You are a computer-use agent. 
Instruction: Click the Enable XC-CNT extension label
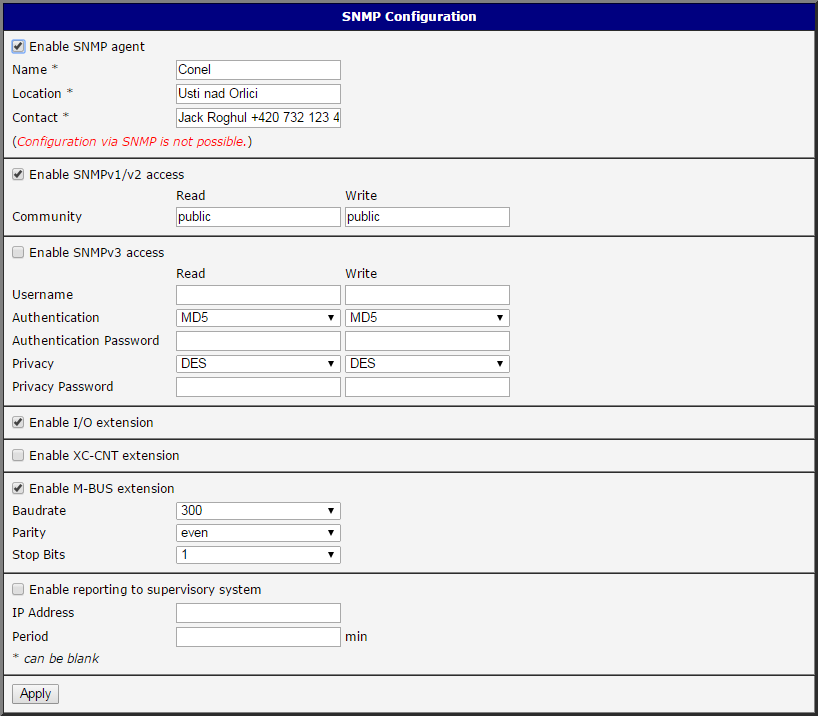click(104, 456)
